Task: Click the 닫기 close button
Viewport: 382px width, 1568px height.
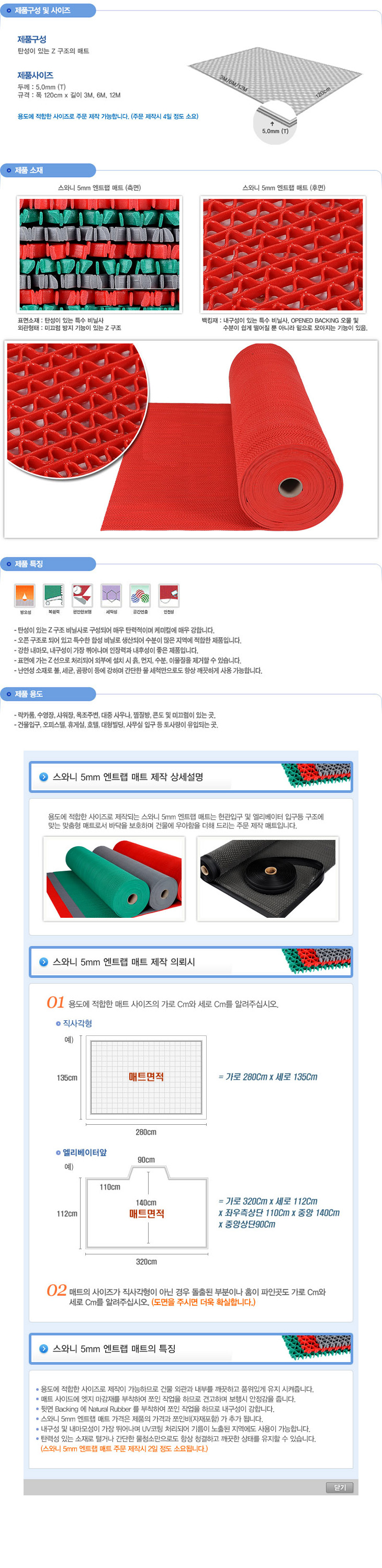Action: point(340,1487)
